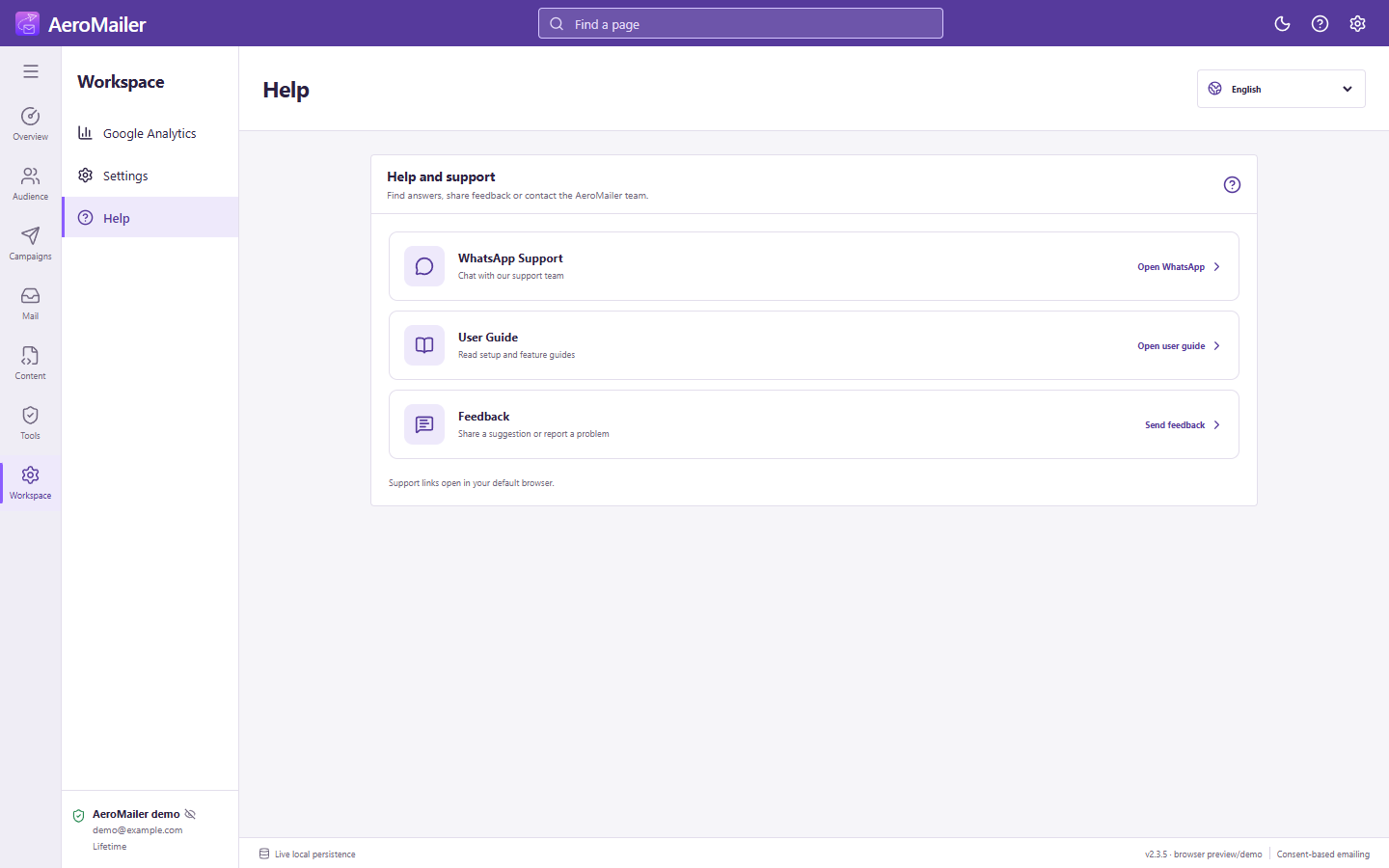Click help icon in Help and support card
The height and width of the screenshot is (868, 1389).
[x=1232, y=185]
